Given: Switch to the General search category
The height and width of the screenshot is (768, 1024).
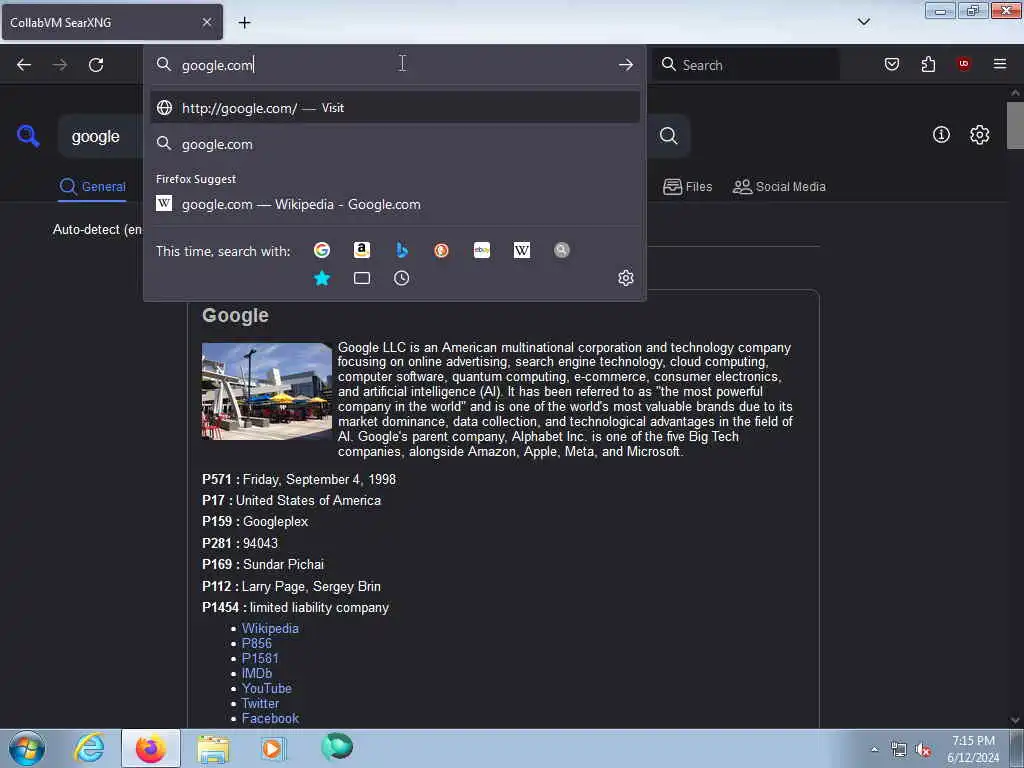Looking at the screenshot, I should point(93,187).
